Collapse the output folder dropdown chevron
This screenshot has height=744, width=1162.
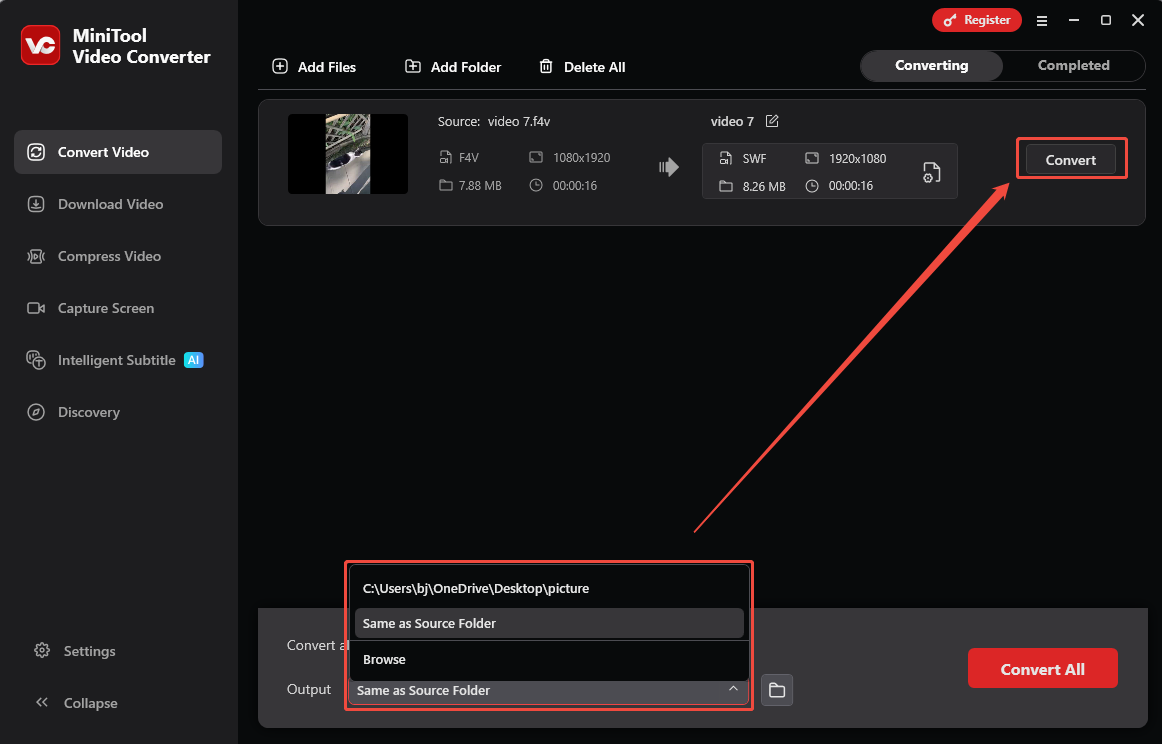coord(733,689)
